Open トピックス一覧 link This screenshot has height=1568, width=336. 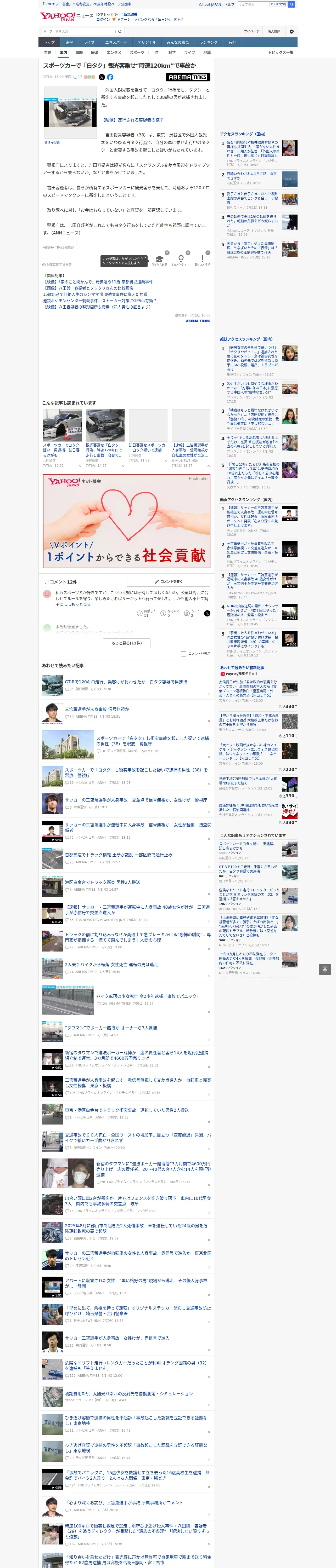[x=281, y=52]
